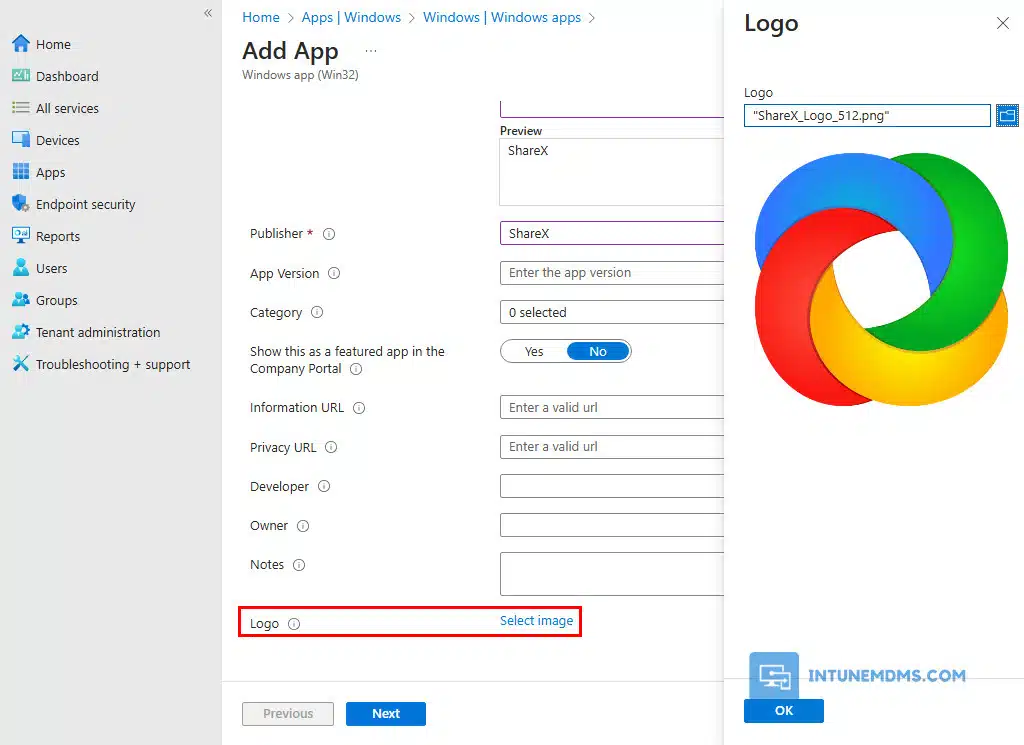Open Troubleshooting + support menu item

[x=112, y=364]
